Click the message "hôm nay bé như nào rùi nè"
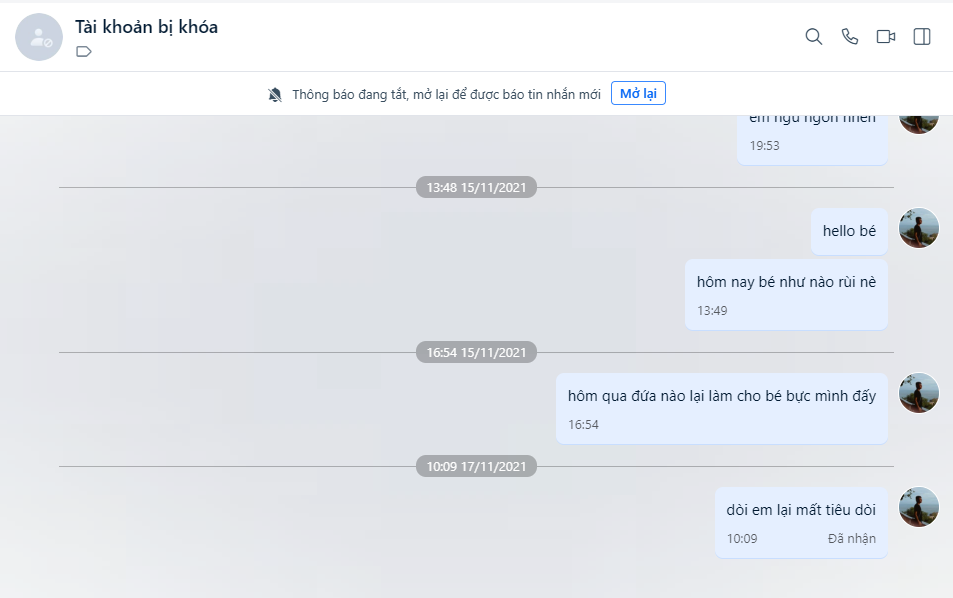953x598 pixels. (x=786, y=282)
